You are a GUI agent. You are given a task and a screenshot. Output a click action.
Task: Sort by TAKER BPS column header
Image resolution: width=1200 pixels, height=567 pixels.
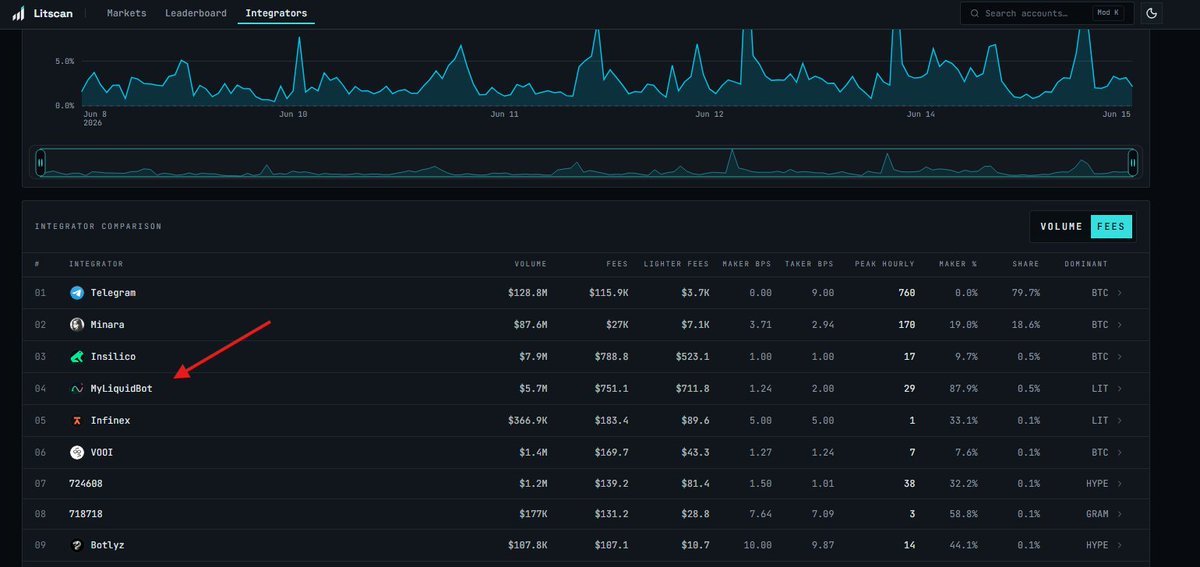[x=809, y=264]
